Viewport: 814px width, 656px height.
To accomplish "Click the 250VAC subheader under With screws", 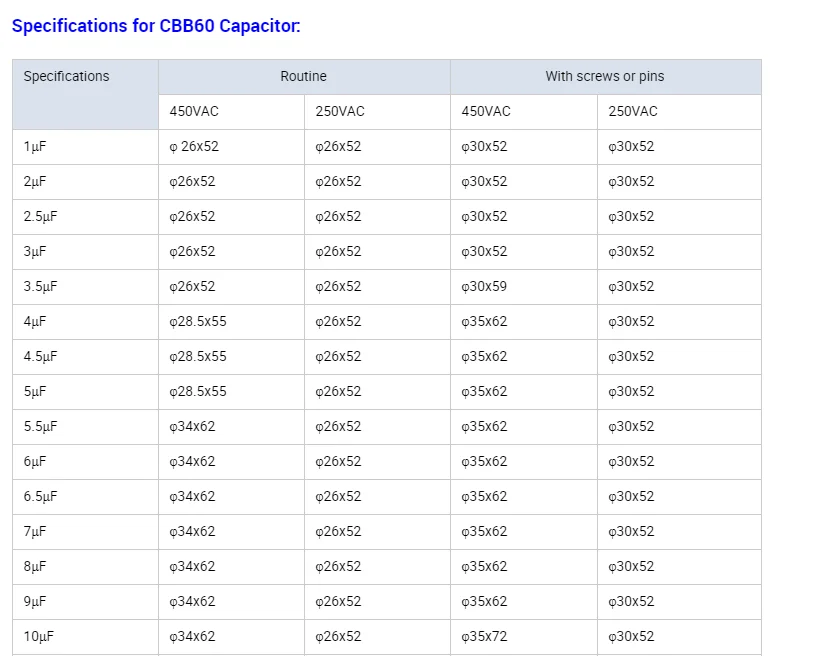I will [x=633, y=112].
